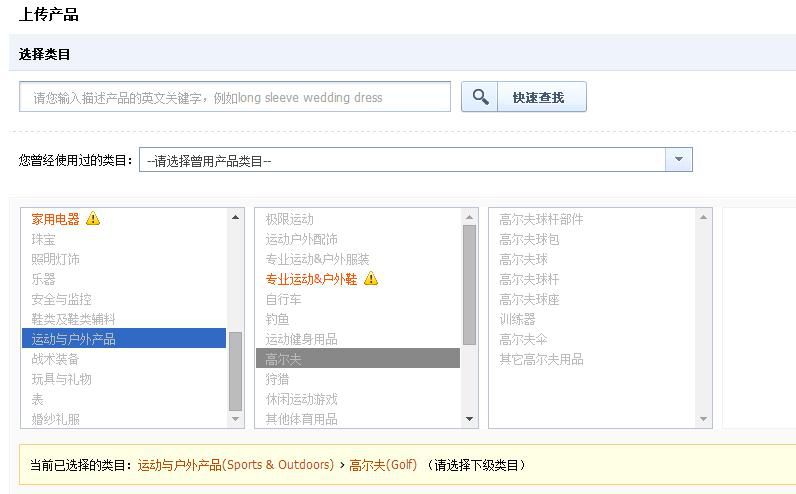Select 其它高尔夫用品 subcategory
This screenshot has width=796, height=494.
point(541,359)
